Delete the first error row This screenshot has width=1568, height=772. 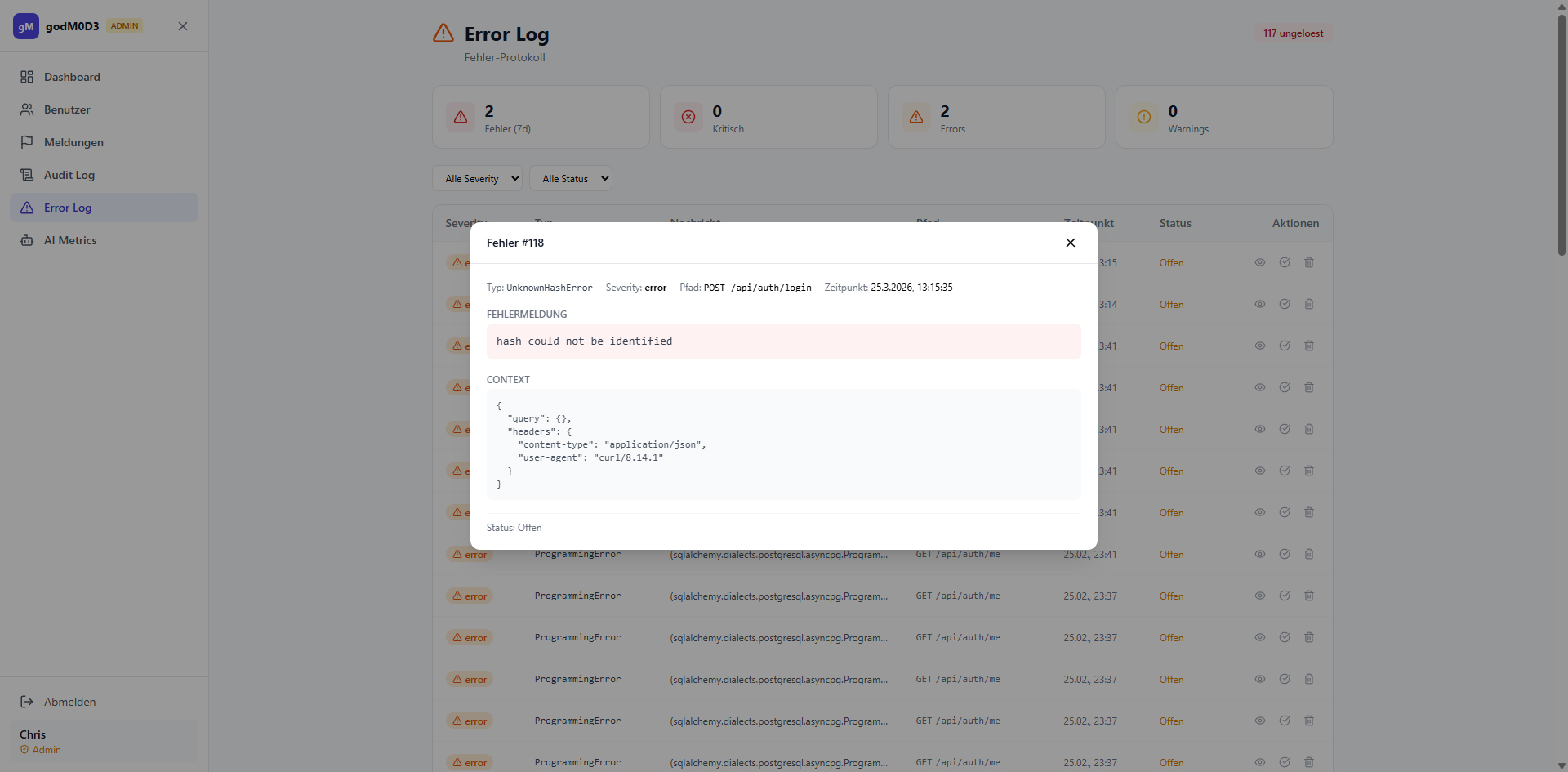[1309, 263]
